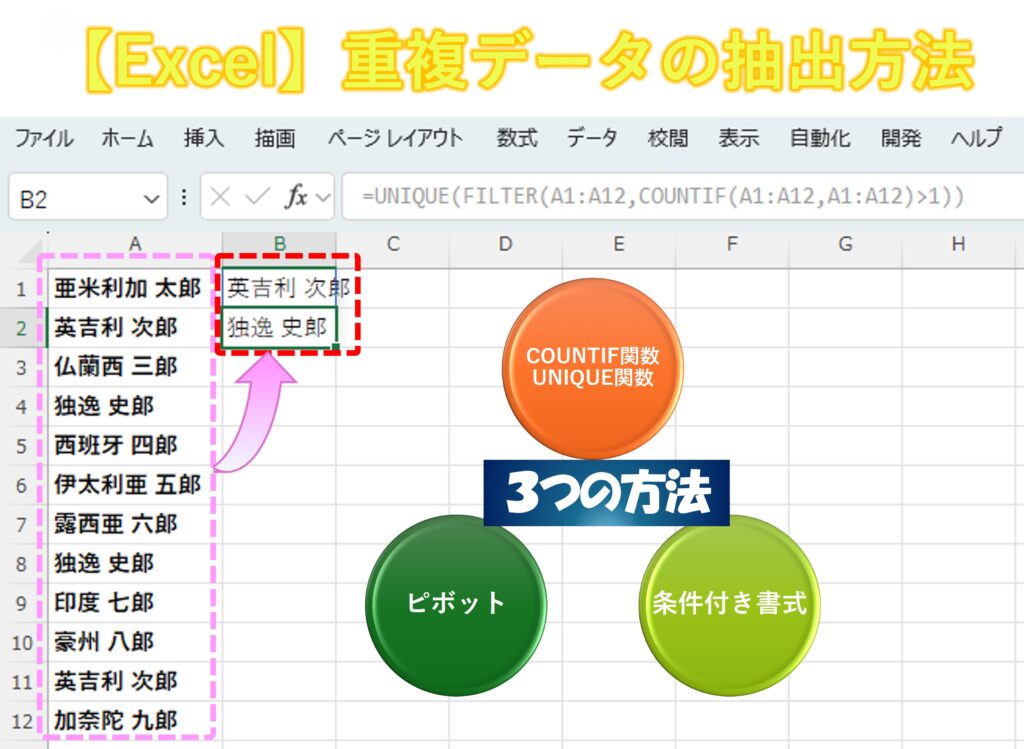Select column E header
Screen dimensions: 1024x749
618,244
